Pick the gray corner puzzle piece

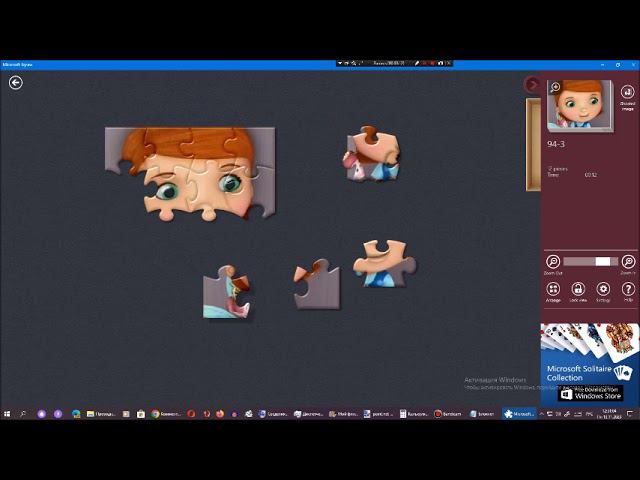(x=317, y=284)
